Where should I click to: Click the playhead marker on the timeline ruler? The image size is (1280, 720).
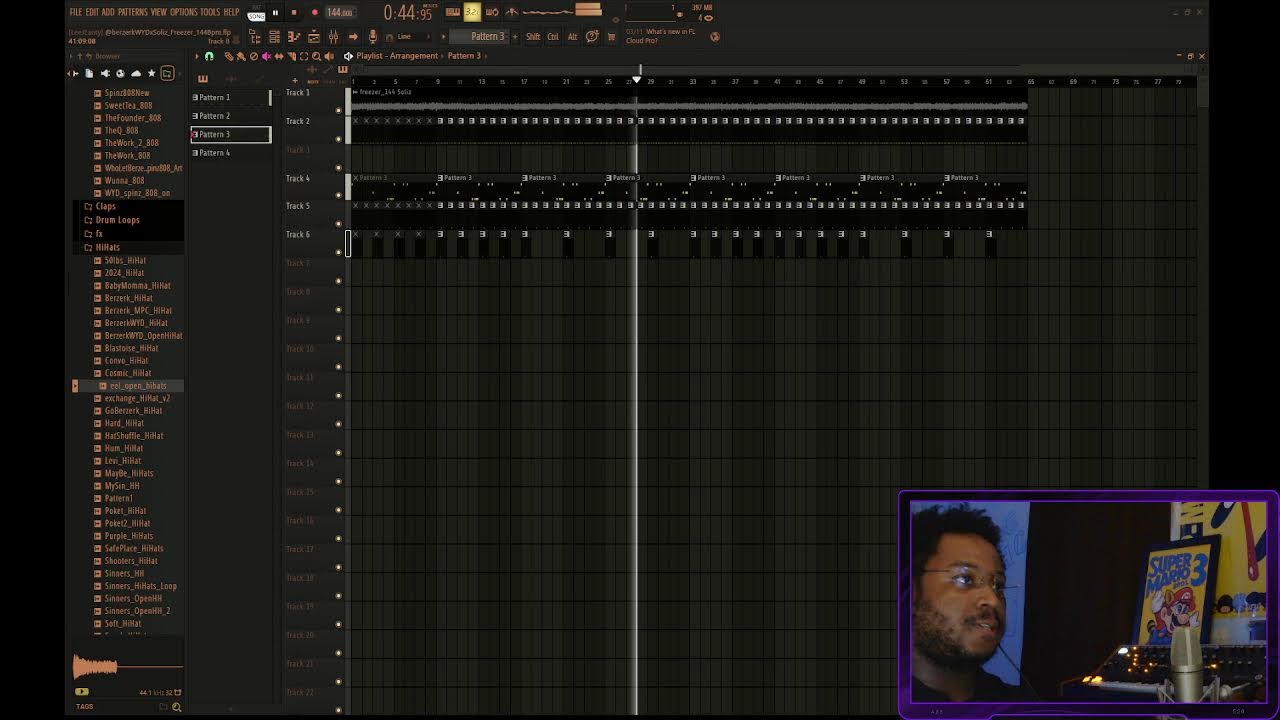pyautogui.click(x=637, y=80)
